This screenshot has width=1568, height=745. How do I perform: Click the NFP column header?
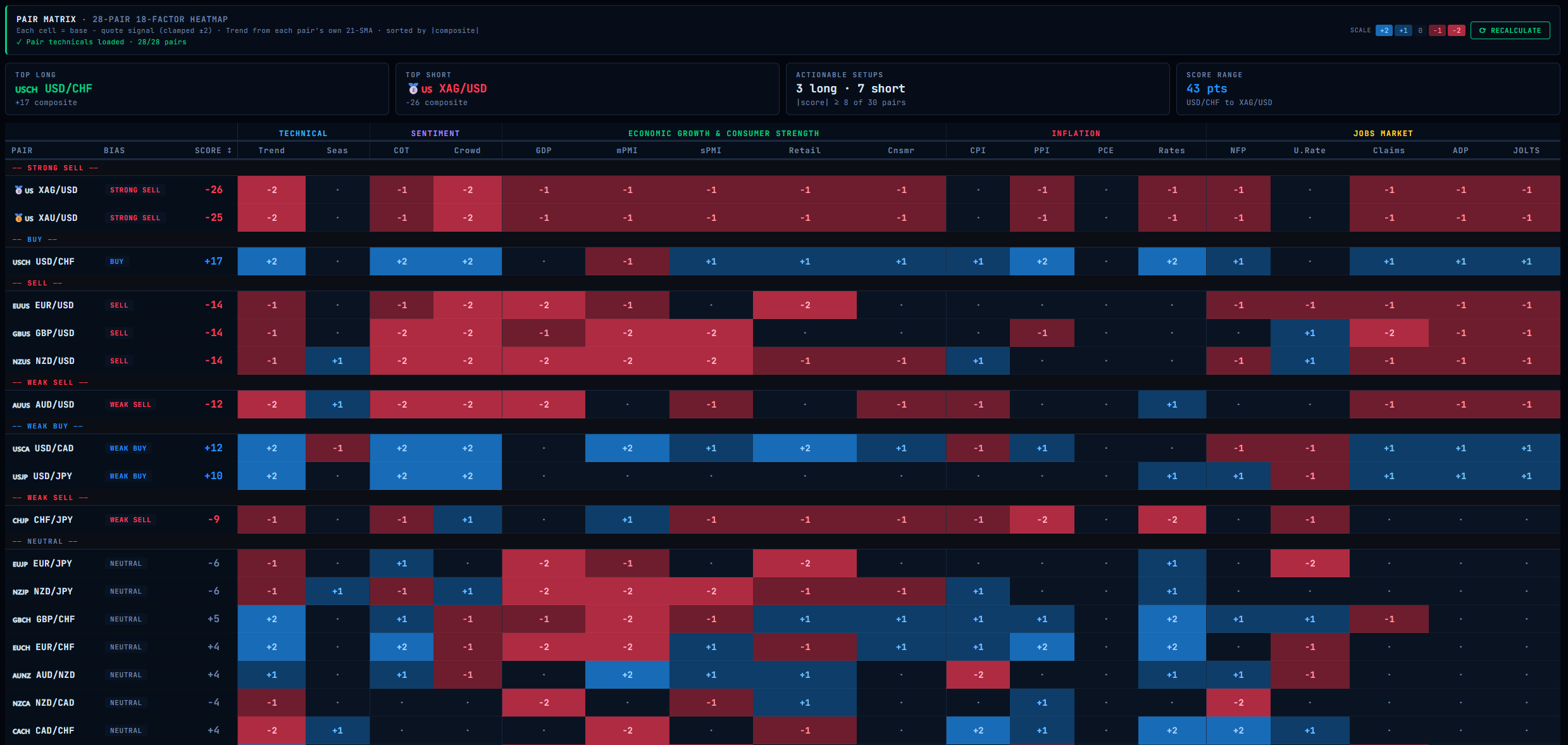[1238, 151]
